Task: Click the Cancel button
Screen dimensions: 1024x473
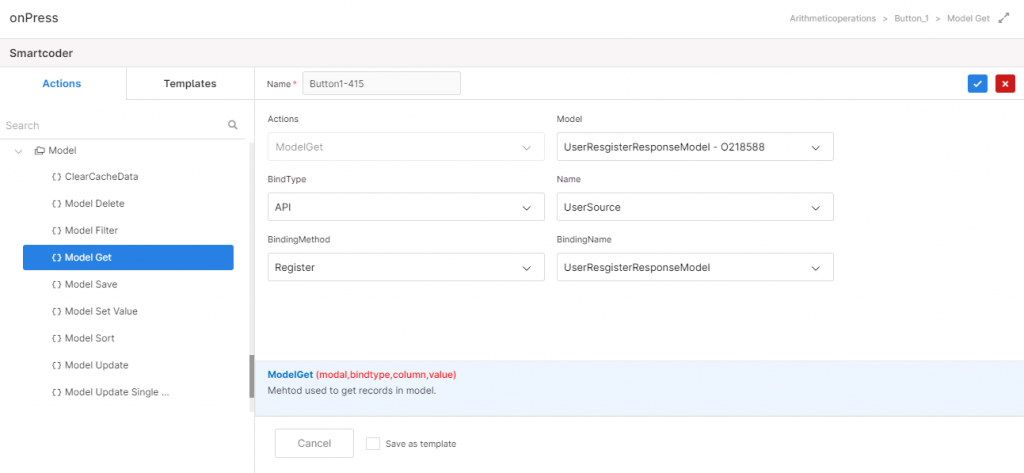Action: (314, 443)
